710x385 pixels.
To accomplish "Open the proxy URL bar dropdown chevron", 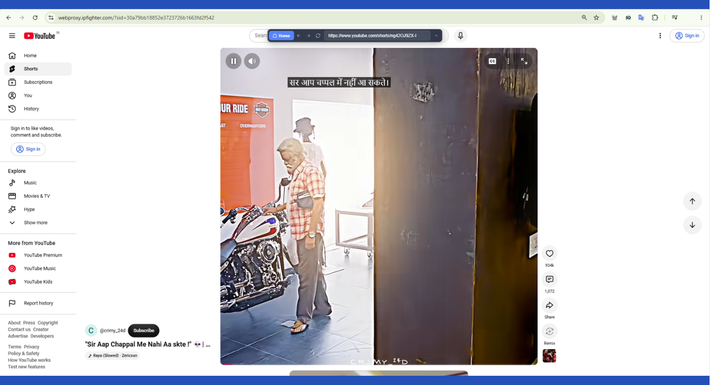I will click(436, 36).
